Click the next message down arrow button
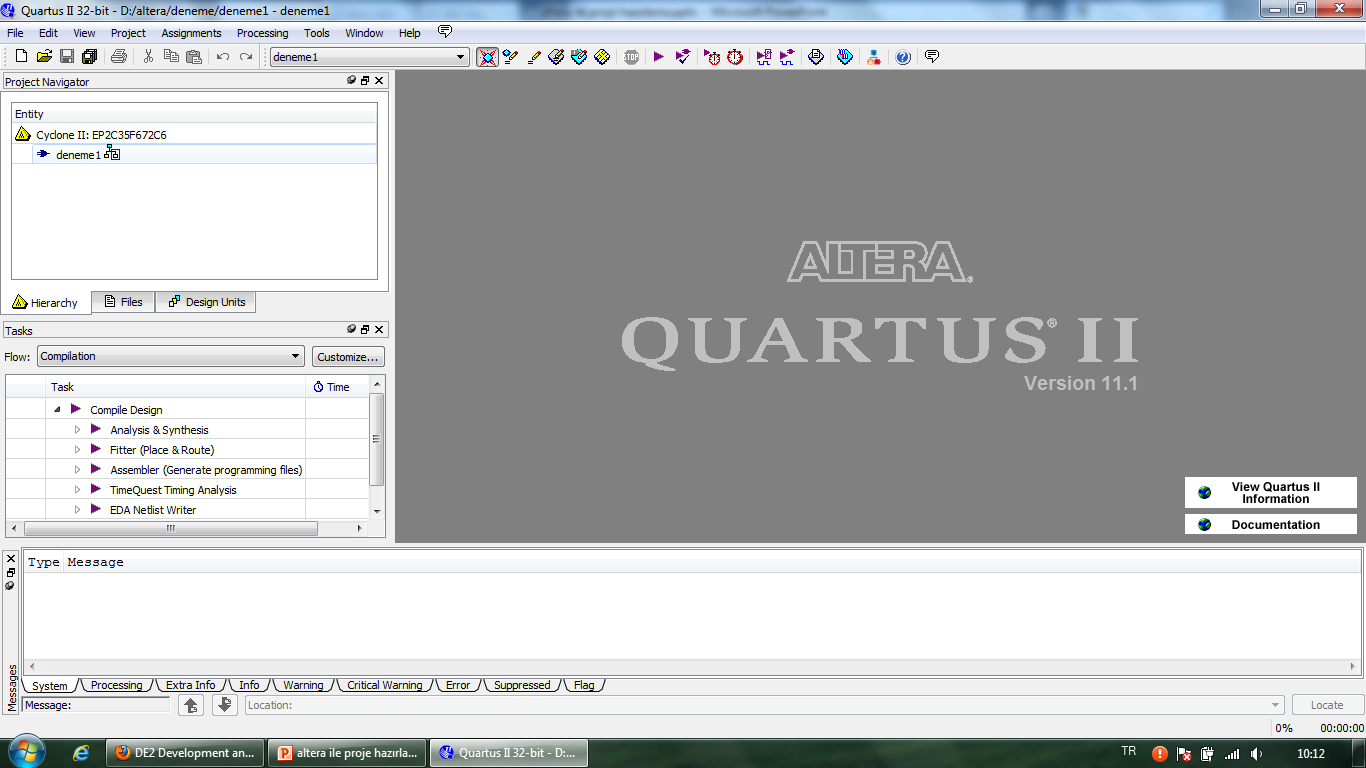 tap(225, 705)
